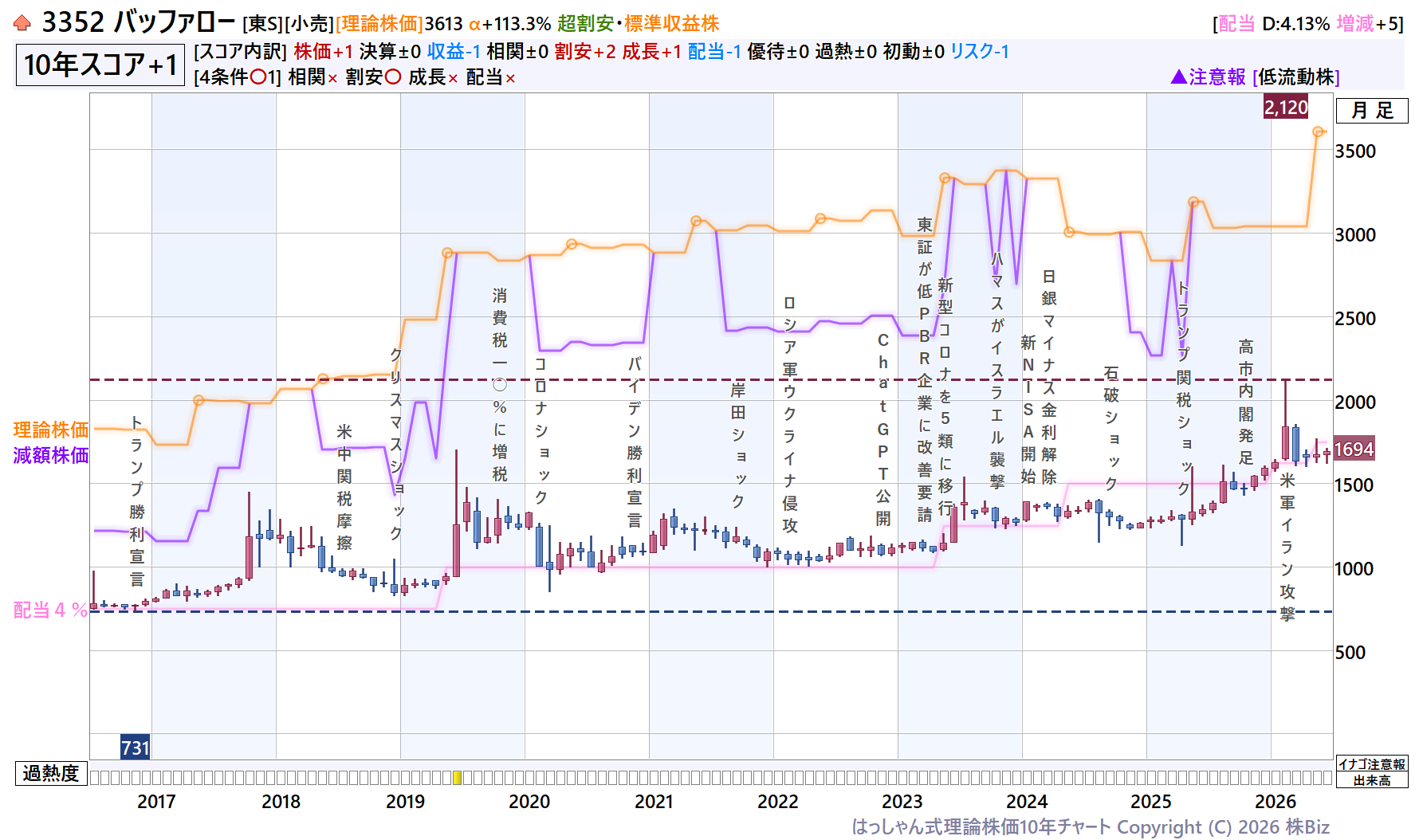Click the 収益-1 score item
Viewport: 1419px width, 840px height.
click(454, 52)
